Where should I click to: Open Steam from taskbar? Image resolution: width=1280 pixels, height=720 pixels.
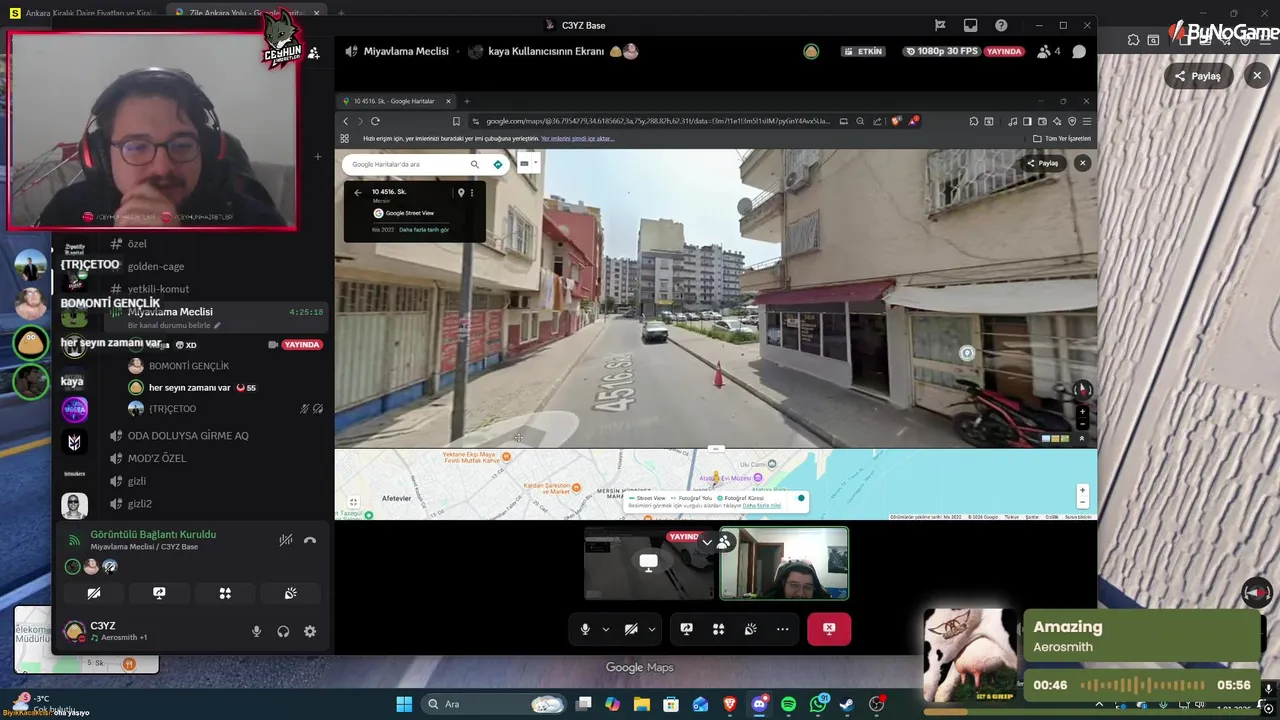click(848, 704)
